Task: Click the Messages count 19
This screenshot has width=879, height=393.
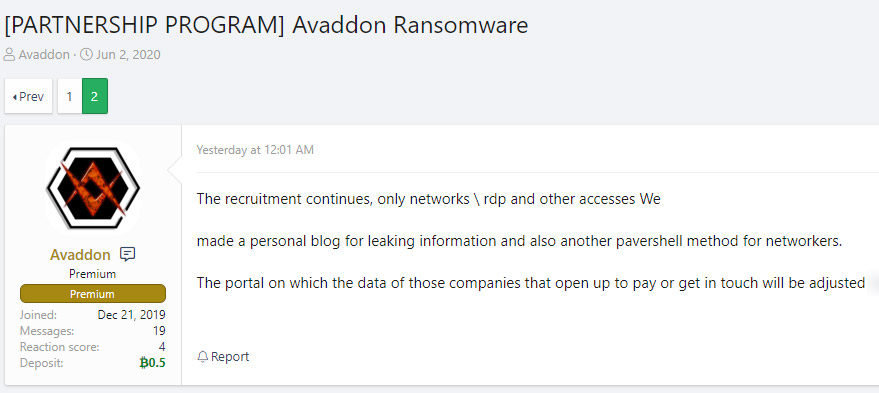Action: (x=159, y=331)
